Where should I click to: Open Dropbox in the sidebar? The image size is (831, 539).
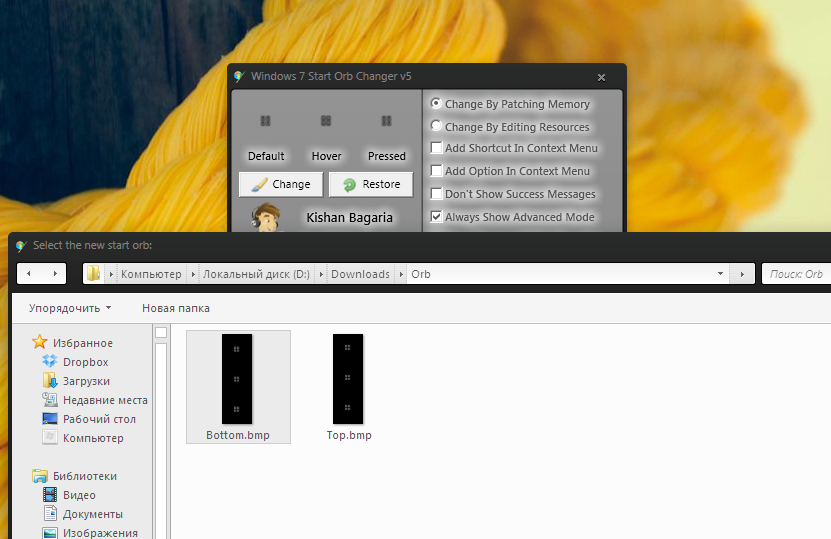point(85,362)
